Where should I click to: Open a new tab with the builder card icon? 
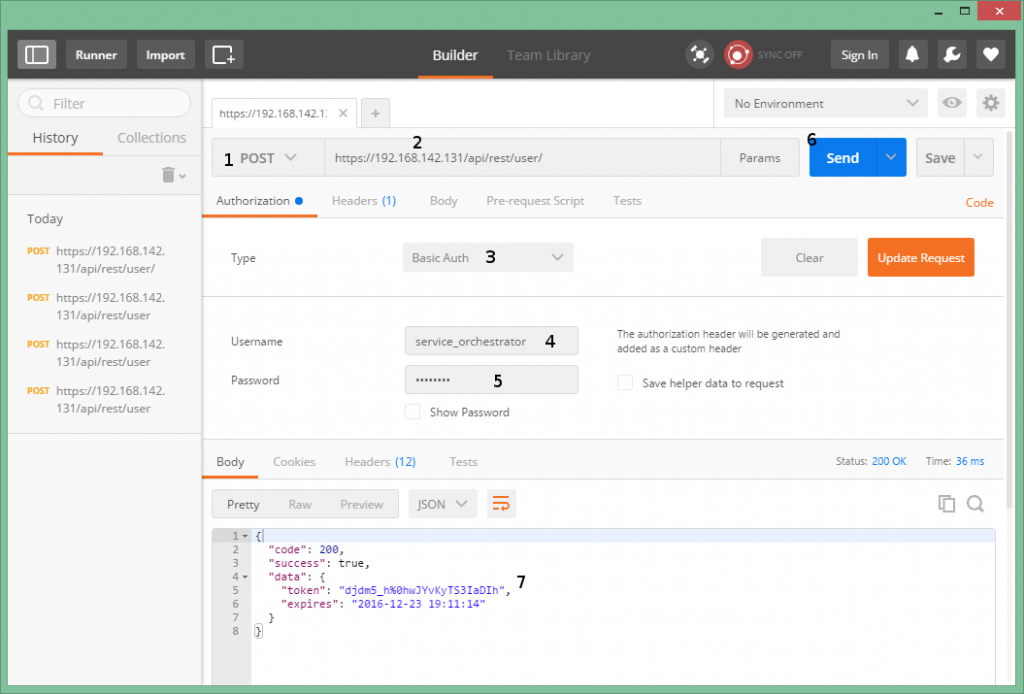click(223, 54)
